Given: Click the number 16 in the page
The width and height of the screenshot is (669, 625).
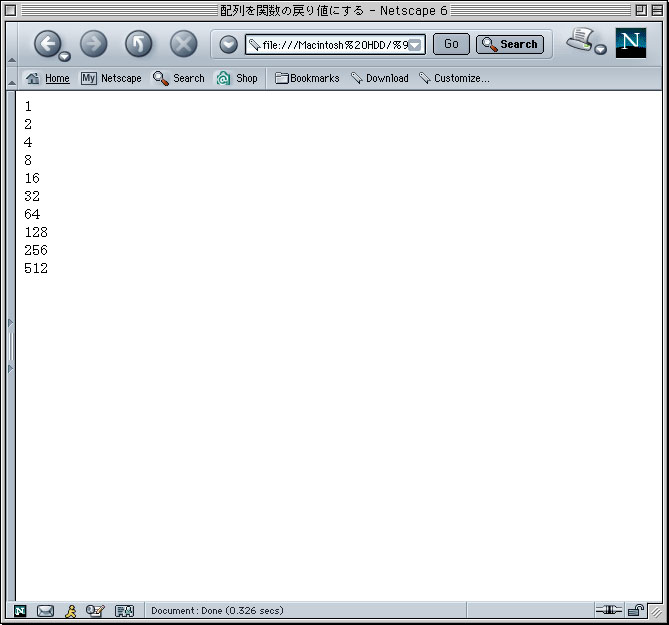Looking at the screenshot, I should click(x=32, y=178).
